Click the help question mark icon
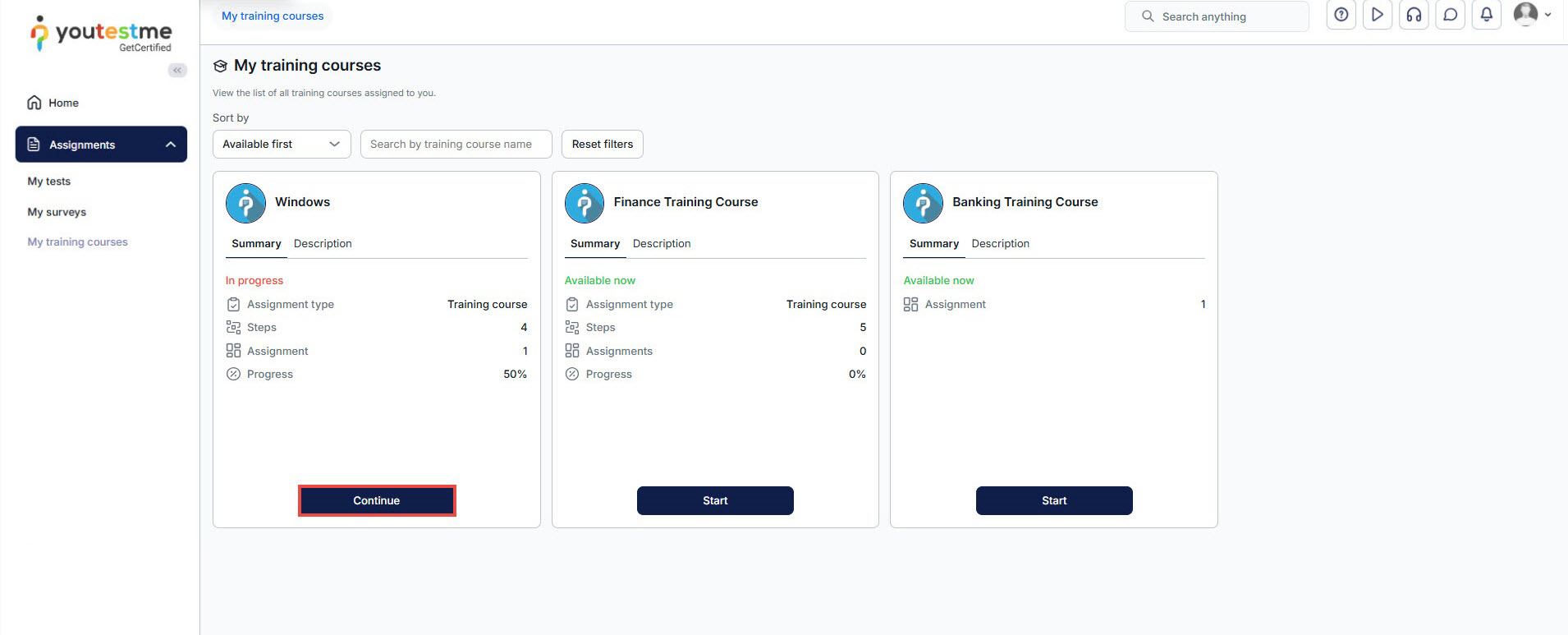The width and height of the screenshot is (1568, 635). [1341, 16]
